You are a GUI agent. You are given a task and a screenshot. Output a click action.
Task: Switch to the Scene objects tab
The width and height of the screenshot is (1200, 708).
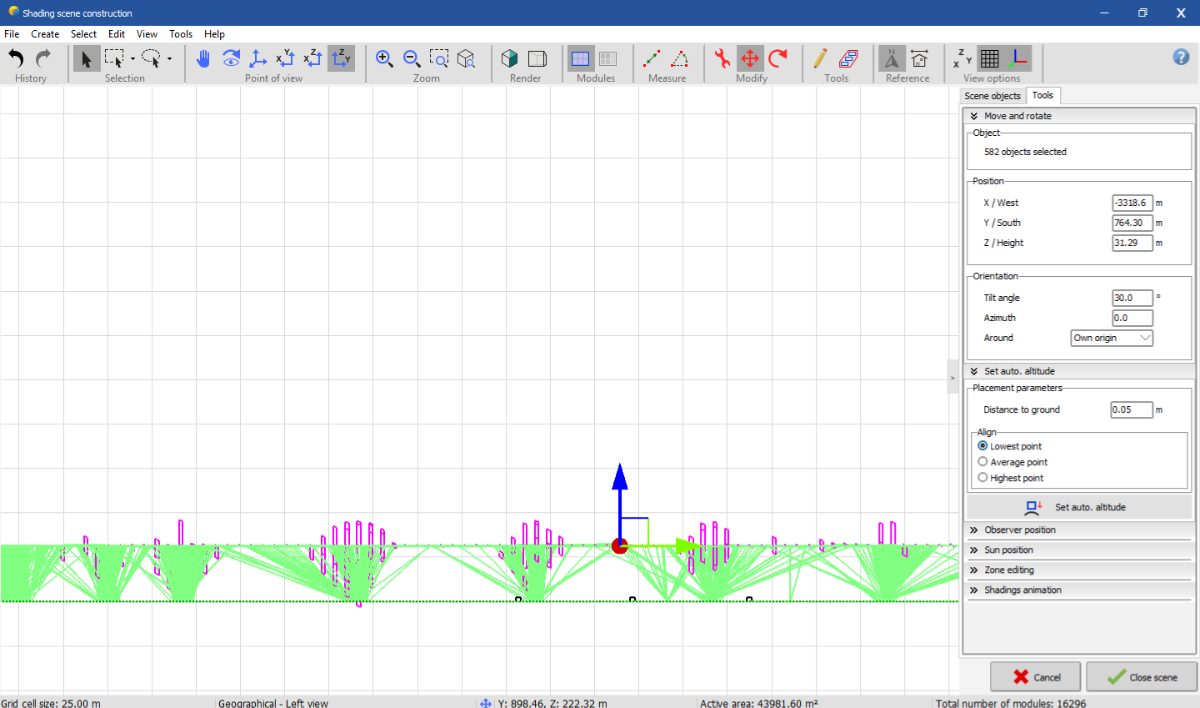[x=992, y=96]
